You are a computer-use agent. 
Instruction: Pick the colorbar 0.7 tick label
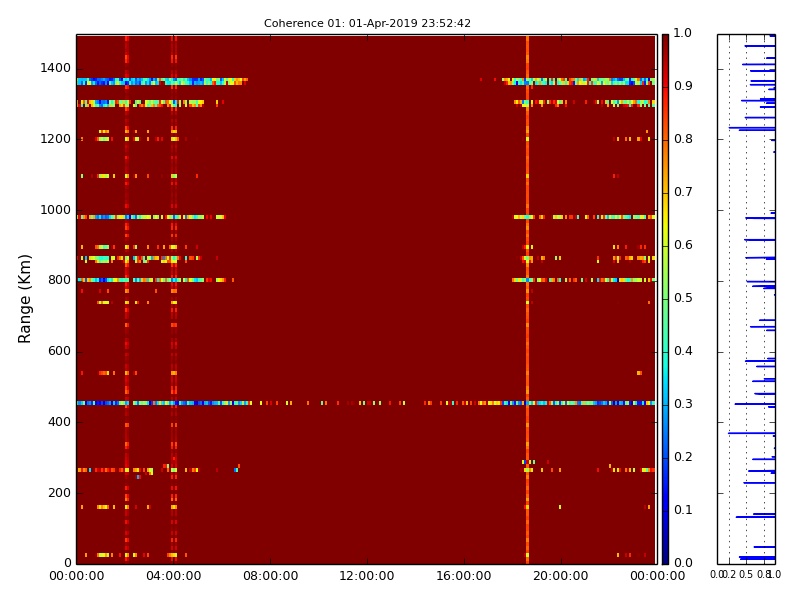click(x=683, y=192)
